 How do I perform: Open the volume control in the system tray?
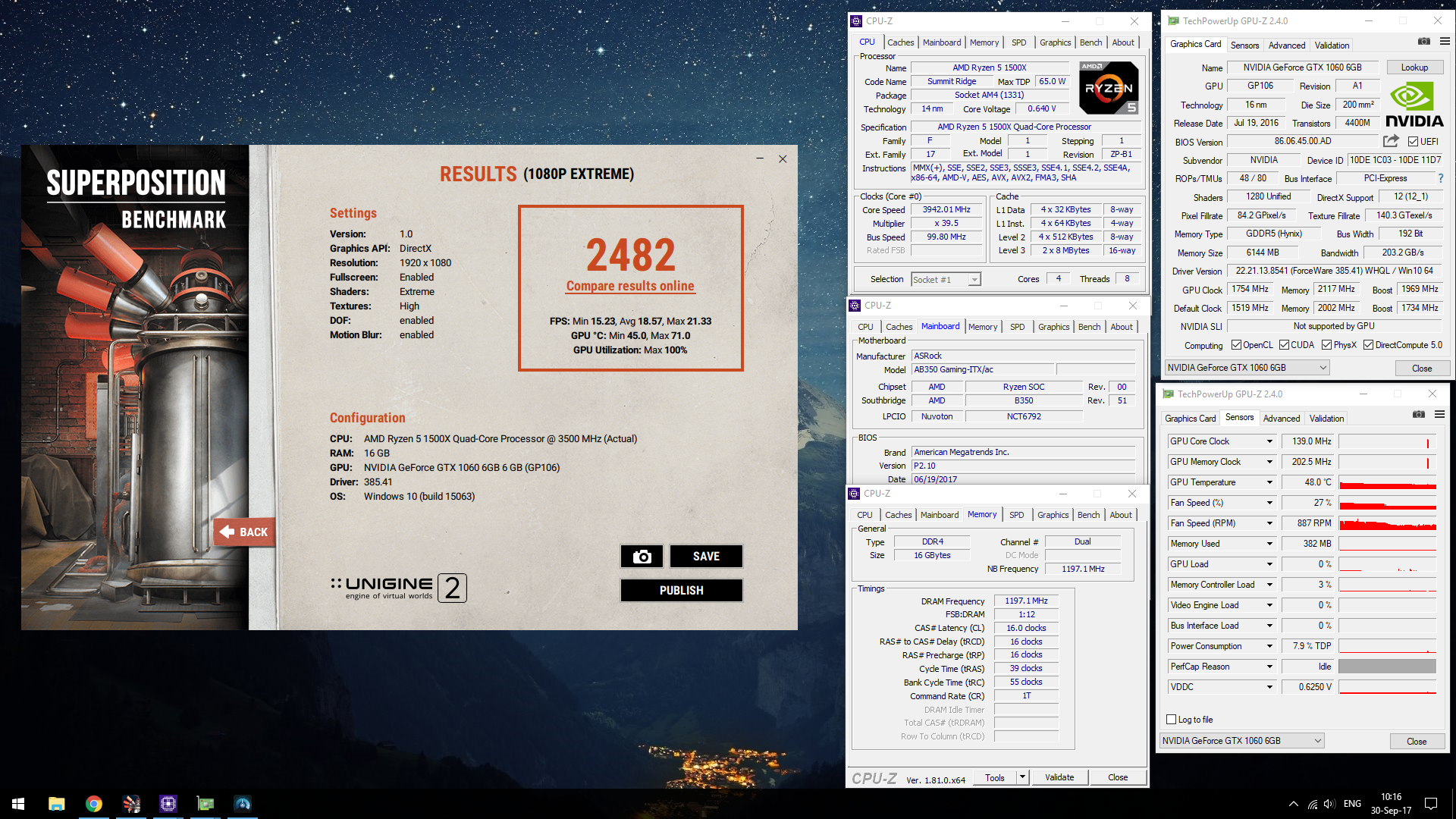[x=1329, y=804]
